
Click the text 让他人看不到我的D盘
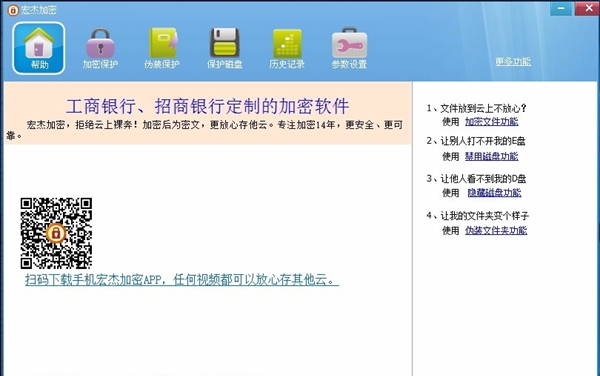pyautogui.click(x=483, y=179)
